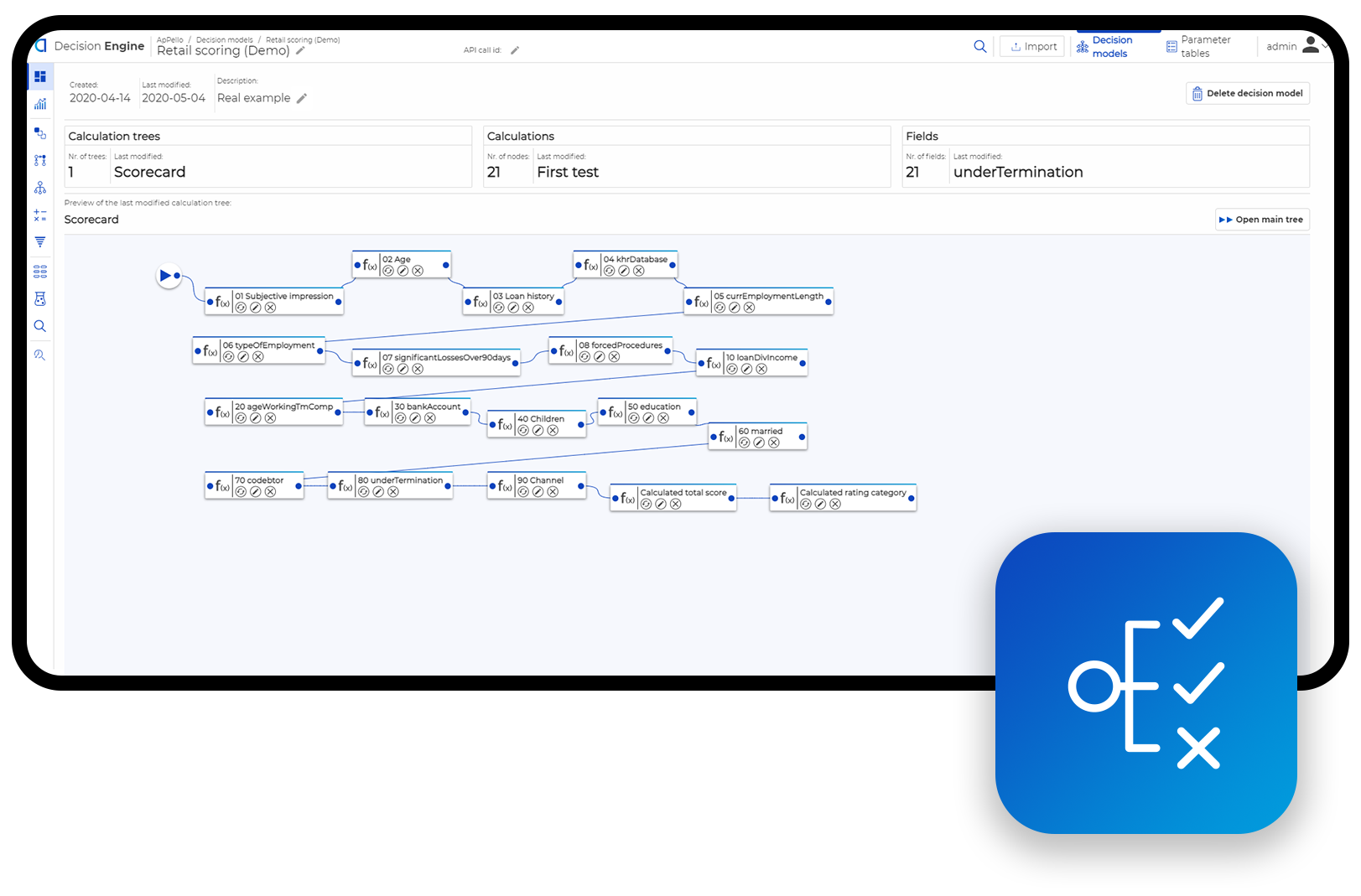This screenshot has height=896, width=1361.
Task: Click edit pencil on 02 Age node
Action: pos(403,271)
